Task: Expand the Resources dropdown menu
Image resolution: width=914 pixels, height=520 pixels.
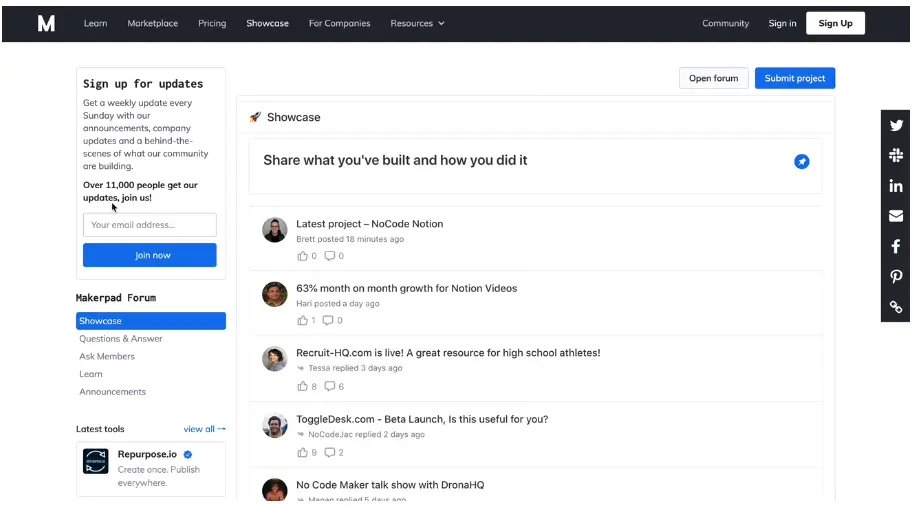Action: tap(417, 23)
